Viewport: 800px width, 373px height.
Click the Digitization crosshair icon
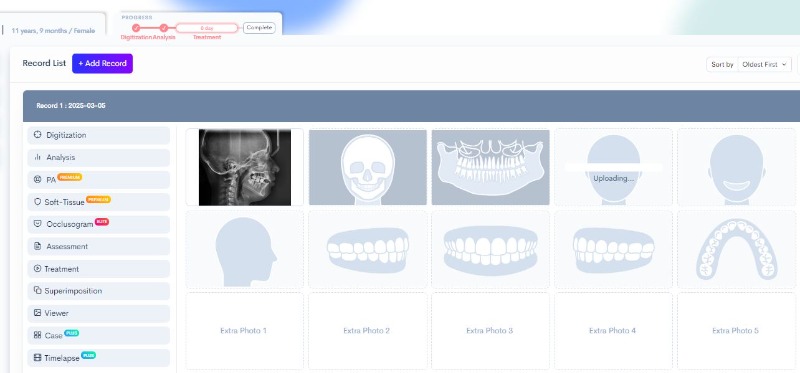tap(37, 135)
